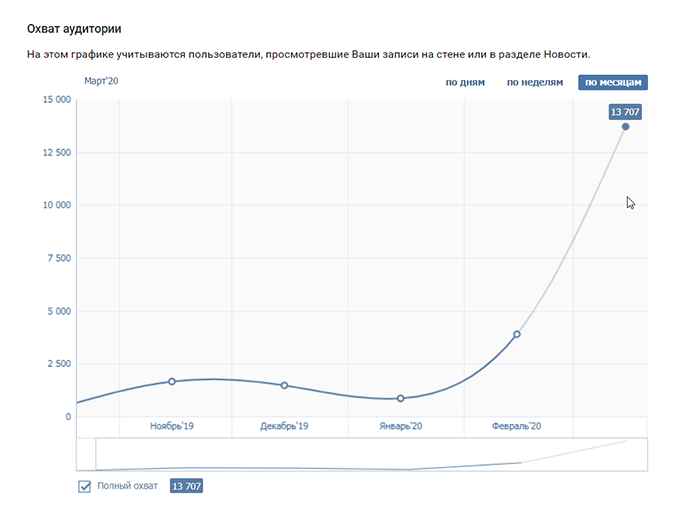Select the 'по неделям' tab

pos(535,82)
